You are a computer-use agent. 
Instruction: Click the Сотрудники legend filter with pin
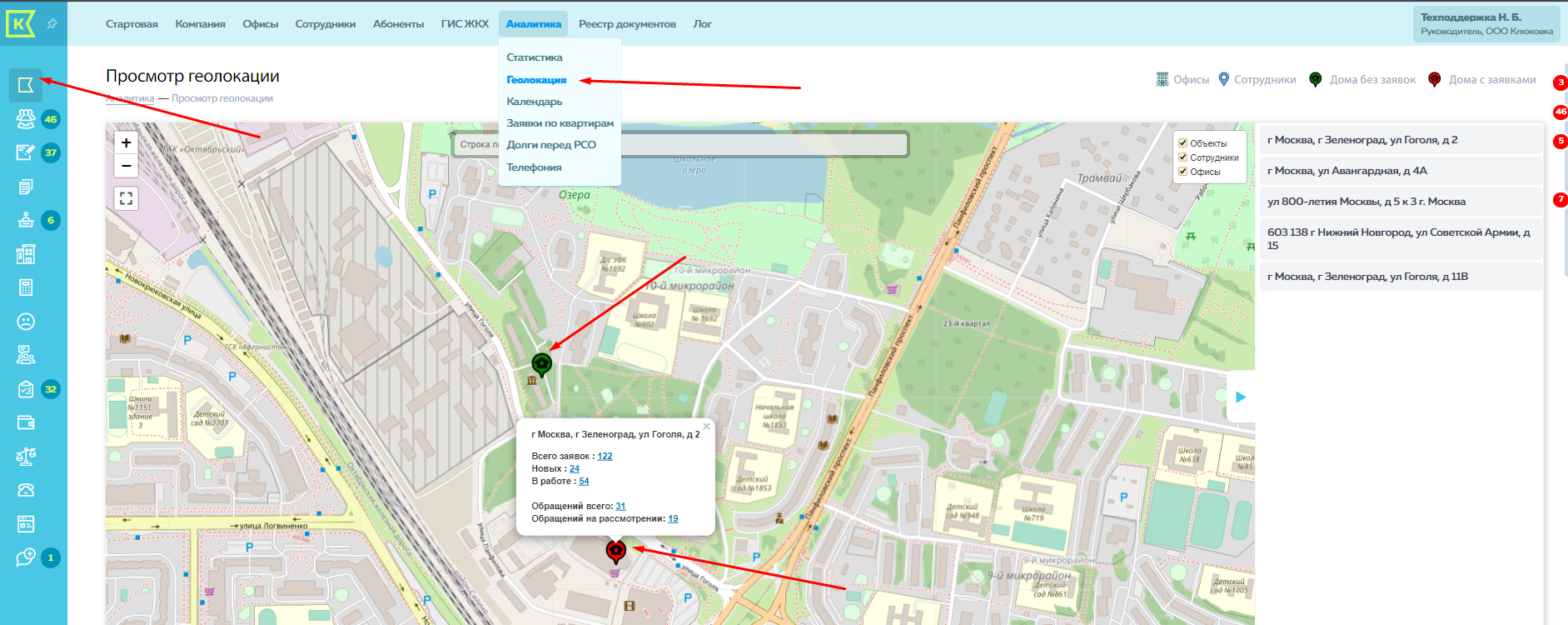point(1257,80)
